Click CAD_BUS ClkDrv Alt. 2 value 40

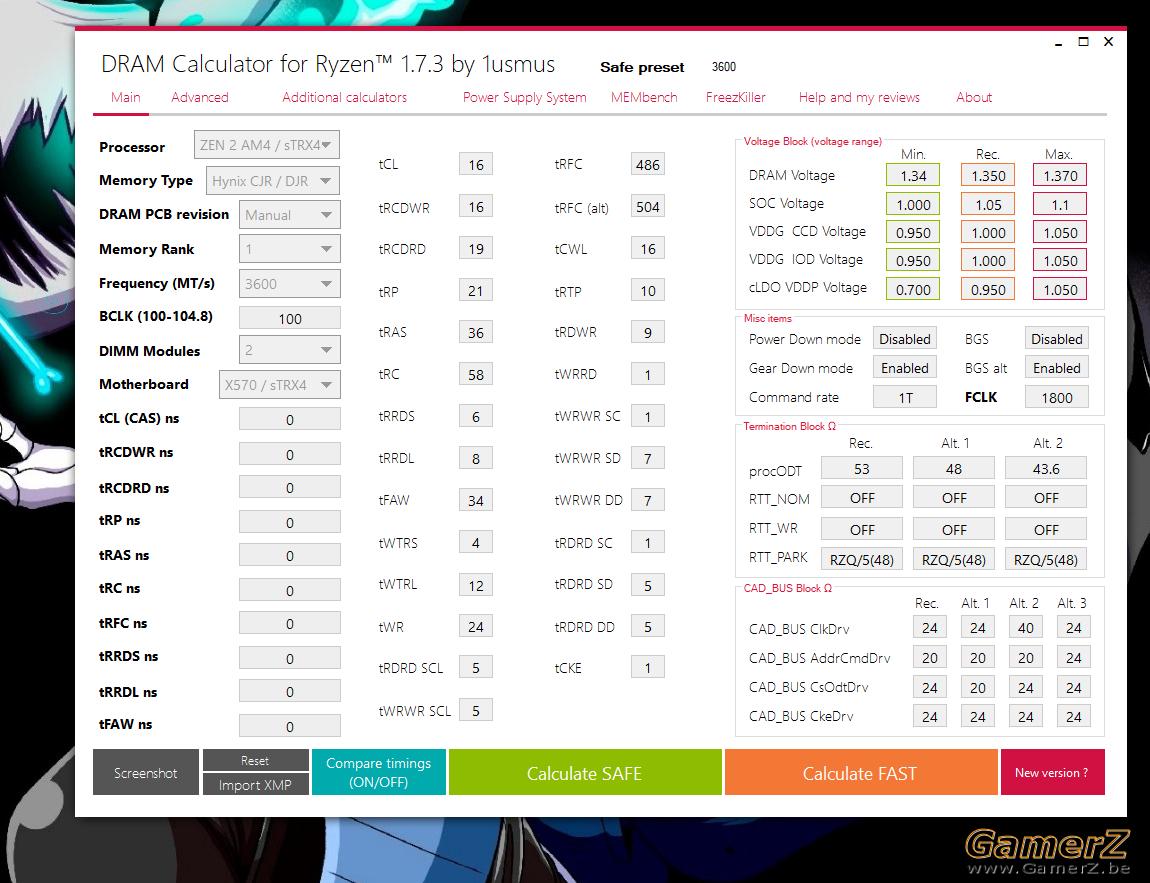1025,627
